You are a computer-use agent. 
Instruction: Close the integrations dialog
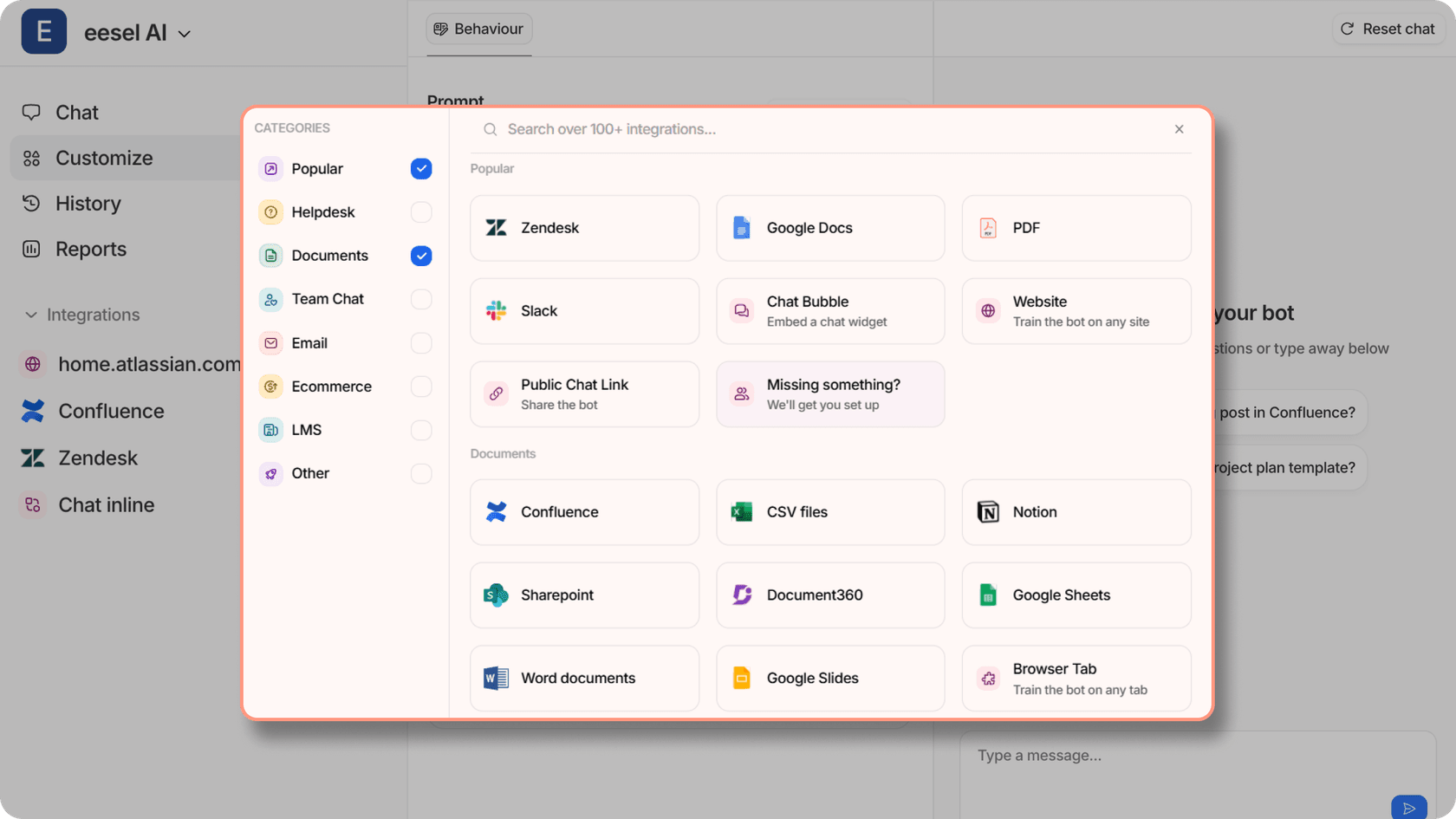pyautogui.click(x=1180, y=129)
